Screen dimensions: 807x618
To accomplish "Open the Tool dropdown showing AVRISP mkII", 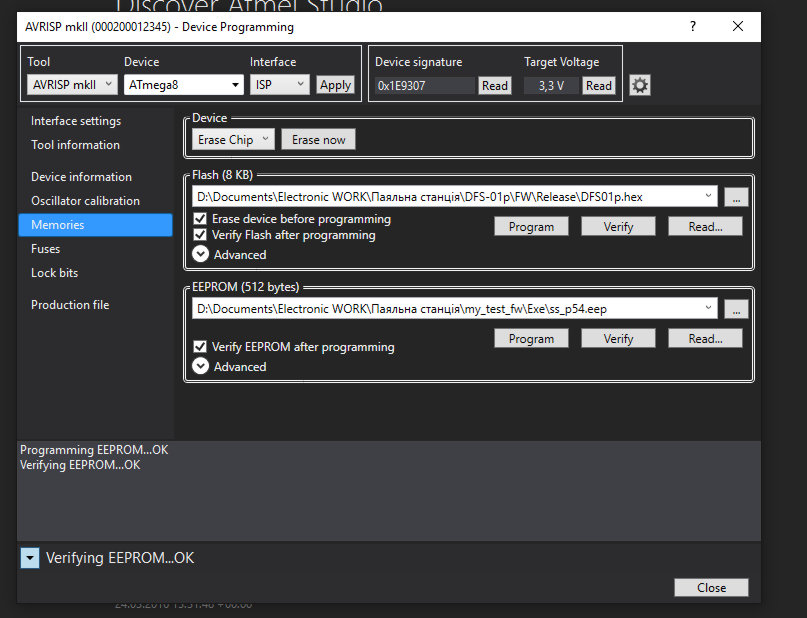I will (x=72, y=84).
